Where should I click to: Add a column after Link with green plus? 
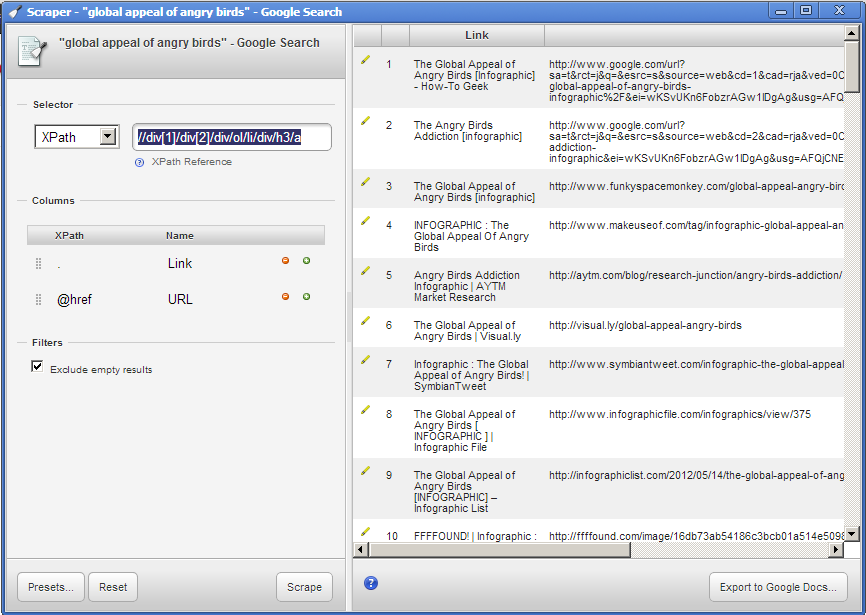pyautogui.click(x=307, y=261)
